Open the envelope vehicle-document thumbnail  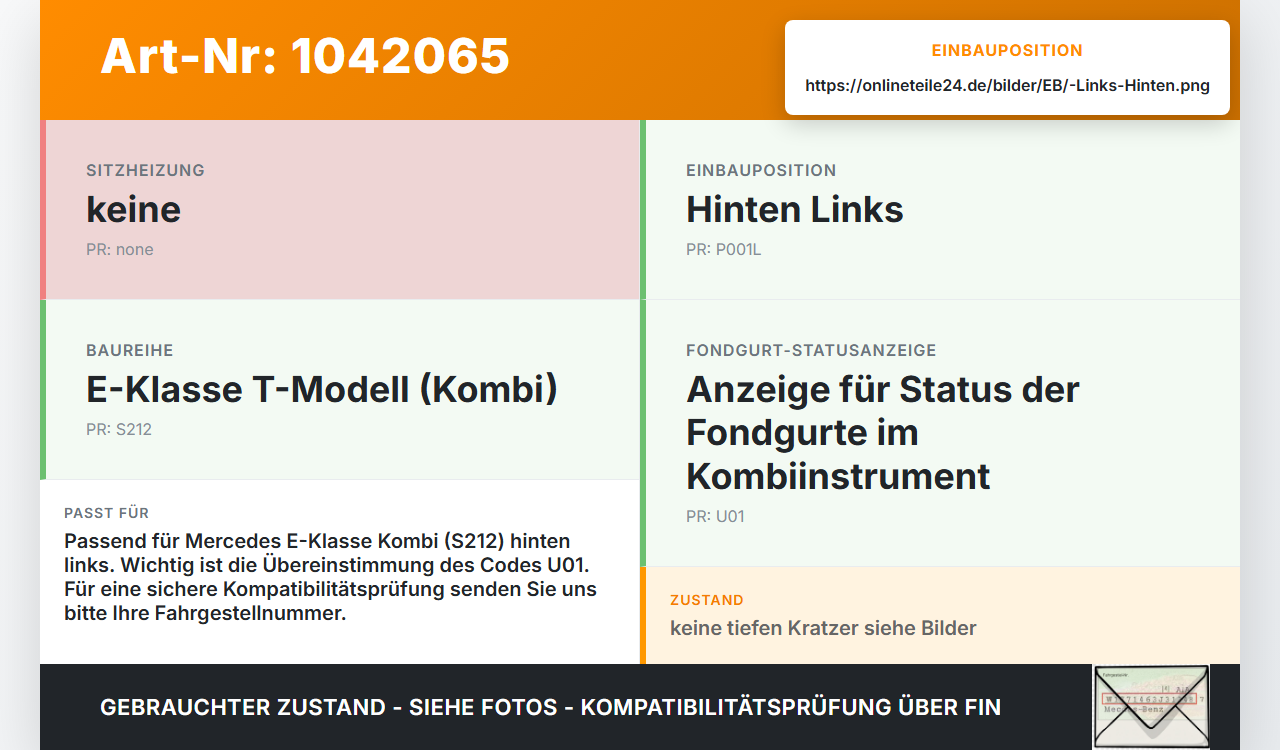(1151, 707)
